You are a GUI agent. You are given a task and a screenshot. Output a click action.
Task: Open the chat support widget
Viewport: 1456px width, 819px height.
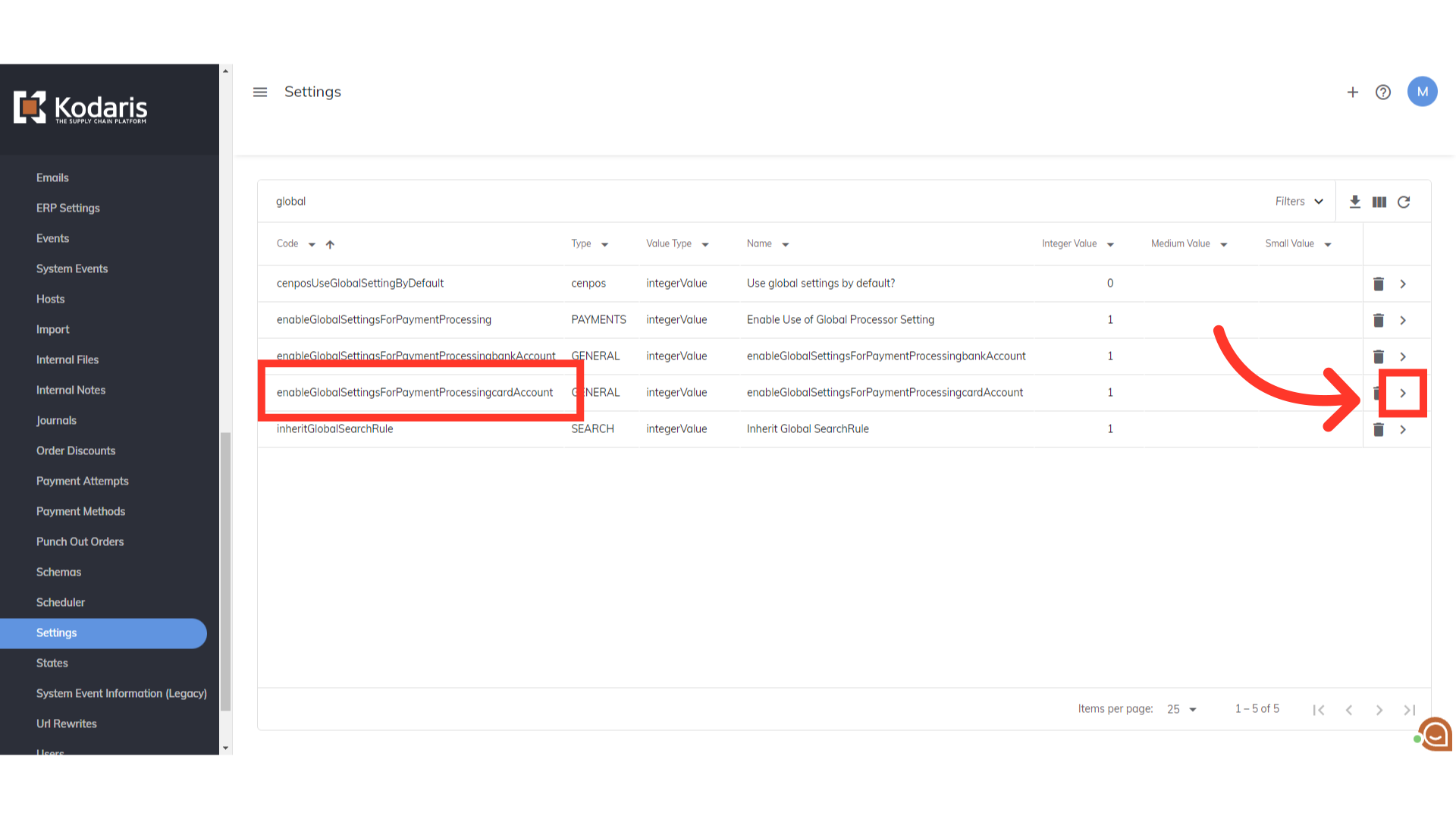tap(1435, 734)
